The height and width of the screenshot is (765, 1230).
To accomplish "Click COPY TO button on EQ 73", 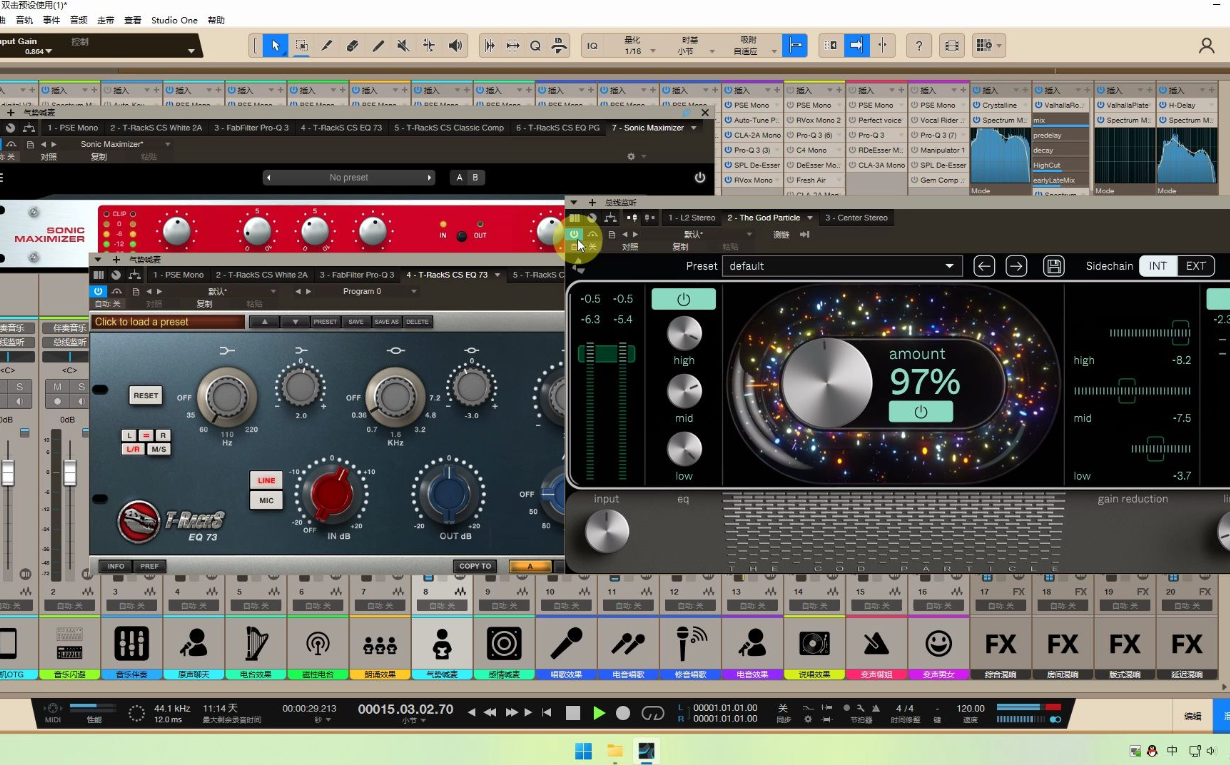I will [475, 566].
